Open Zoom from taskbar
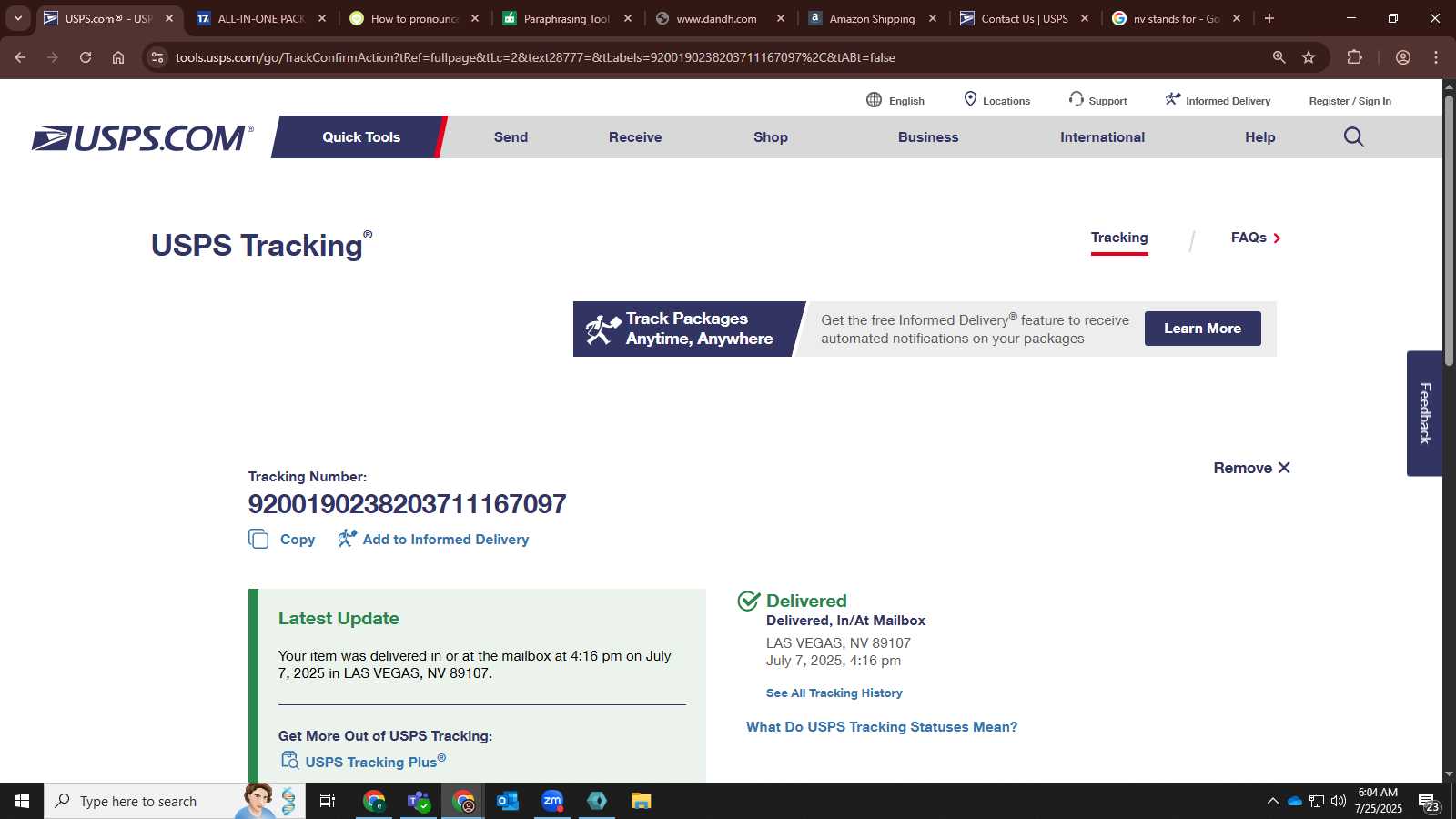Screen dimensions: 1456x819 (552, 801)
